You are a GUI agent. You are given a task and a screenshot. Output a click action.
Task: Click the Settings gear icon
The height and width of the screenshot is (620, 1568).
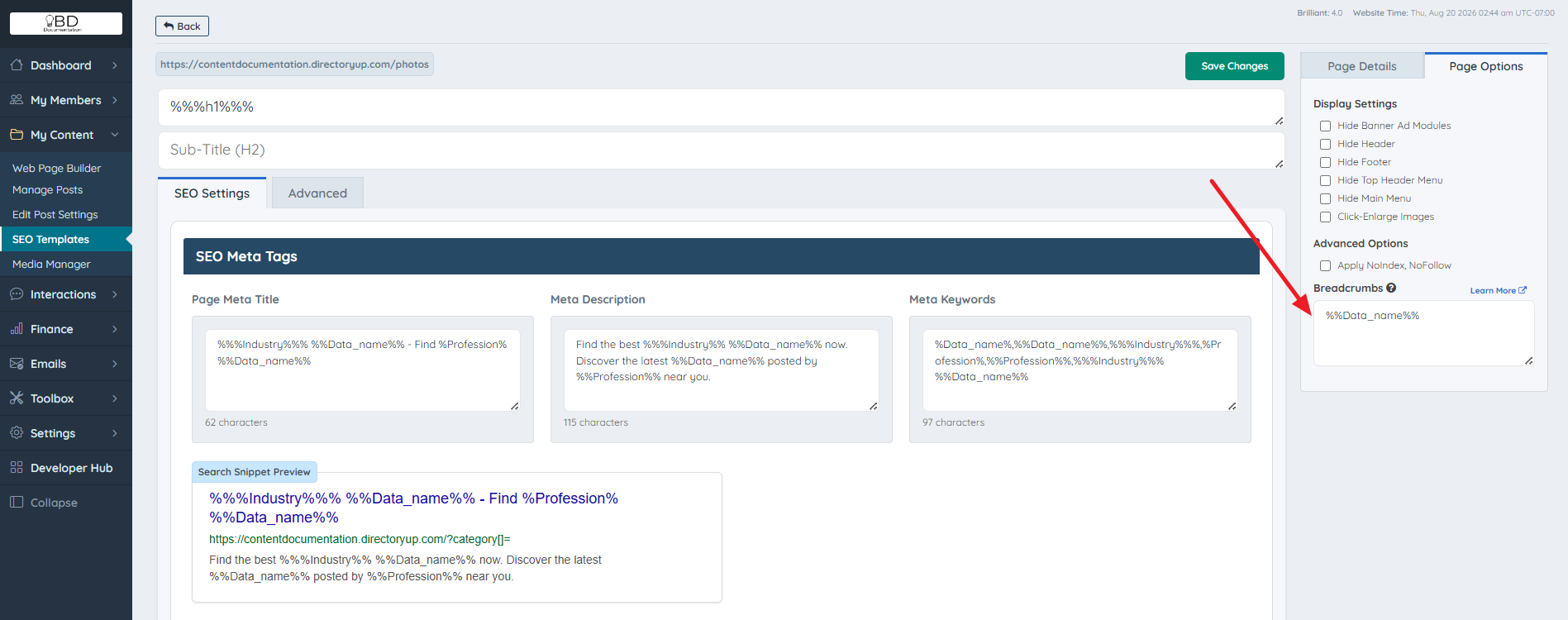coord(17,433)
